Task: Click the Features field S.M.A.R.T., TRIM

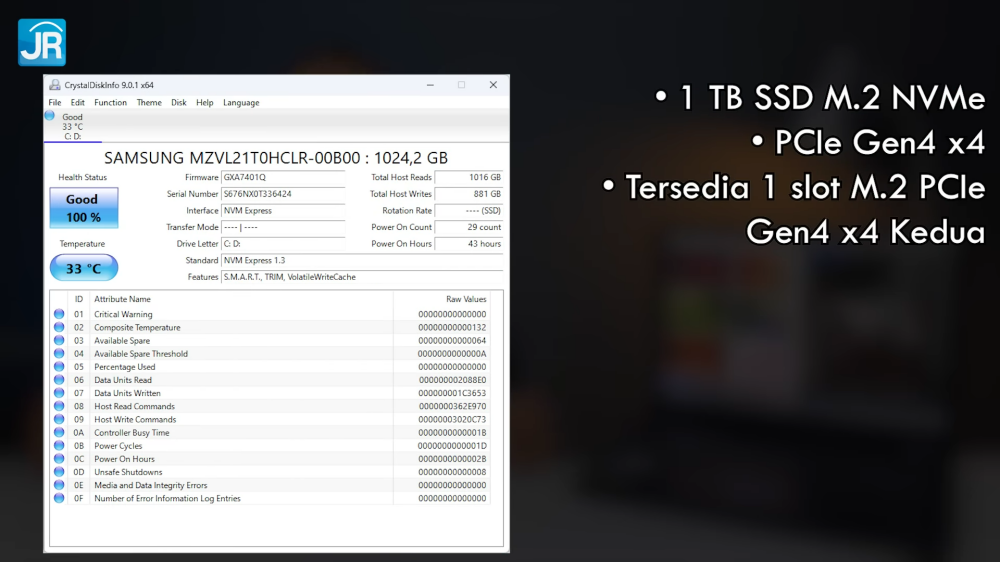Action: [362, 277]
